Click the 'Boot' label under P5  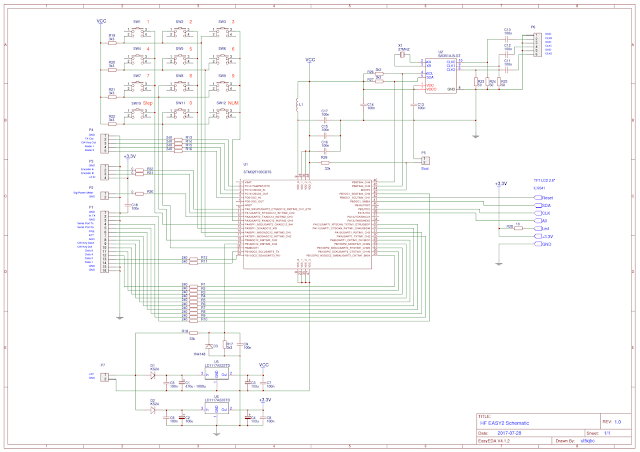coord(425,168)
